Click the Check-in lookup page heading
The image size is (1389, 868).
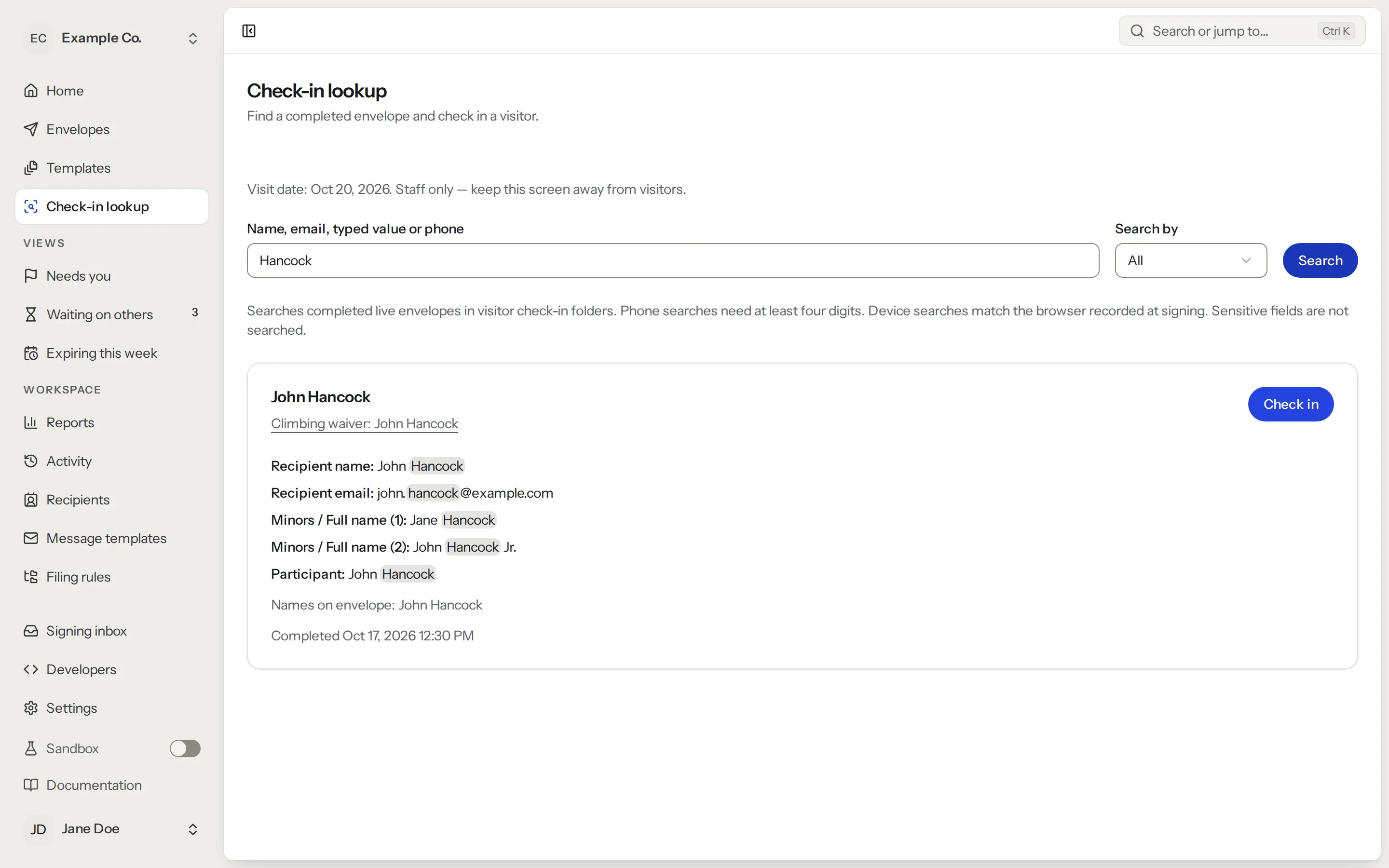[317, 91]
